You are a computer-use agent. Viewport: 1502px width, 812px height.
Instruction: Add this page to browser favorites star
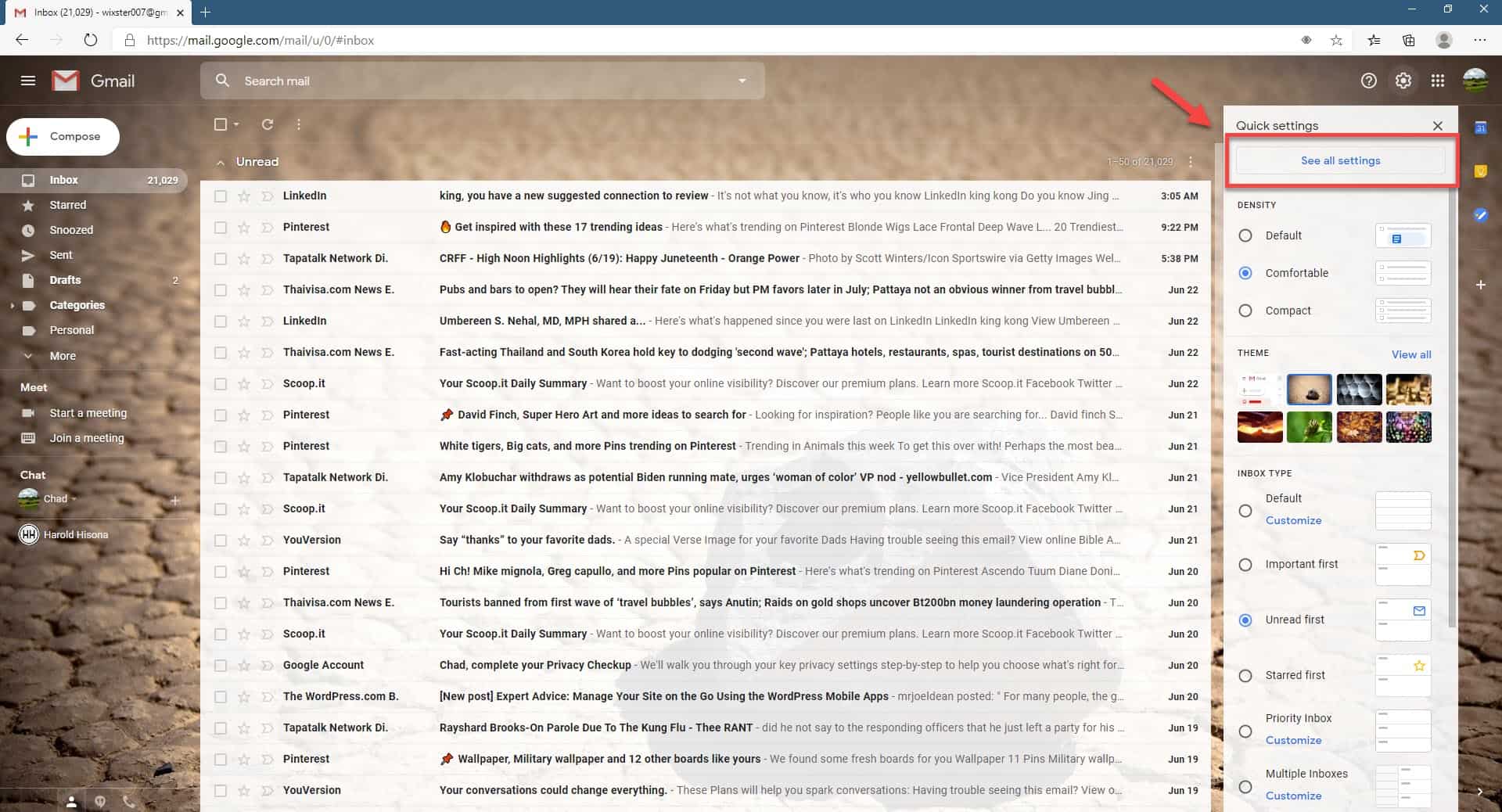click(1336, 40)
